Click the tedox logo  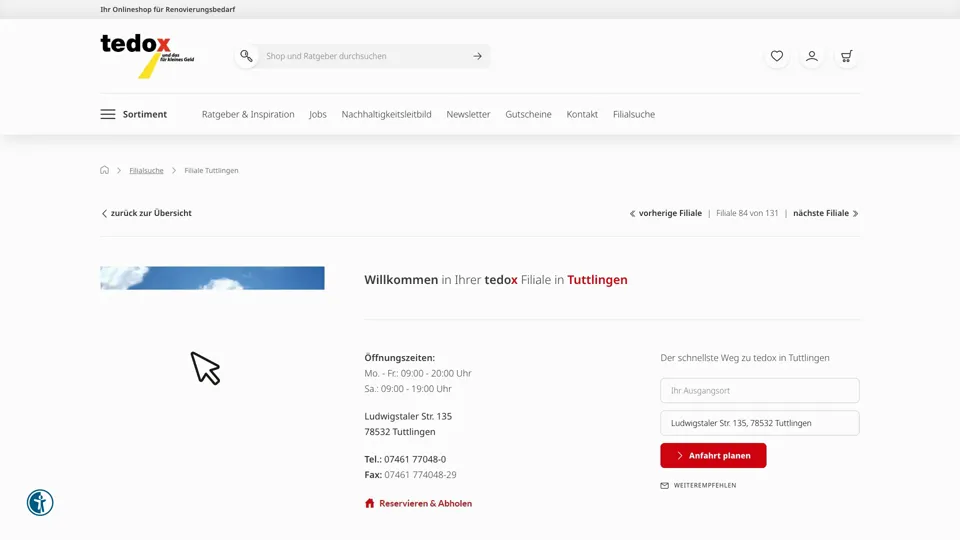click(148, 56)
